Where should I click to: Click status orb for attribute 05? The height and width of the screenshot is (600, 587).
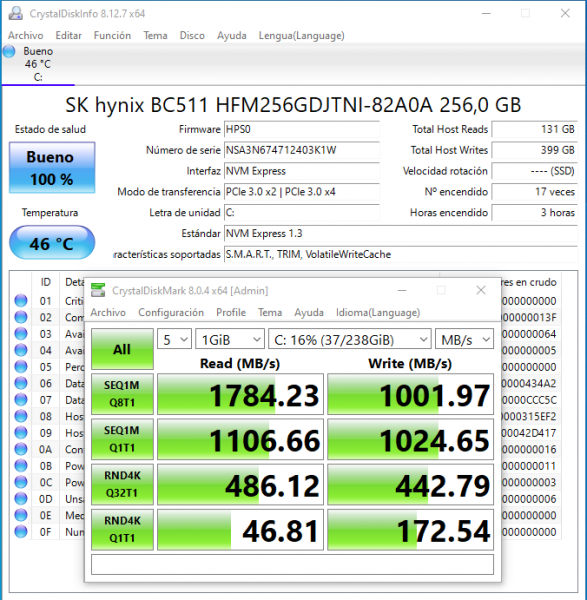(21, 367)
